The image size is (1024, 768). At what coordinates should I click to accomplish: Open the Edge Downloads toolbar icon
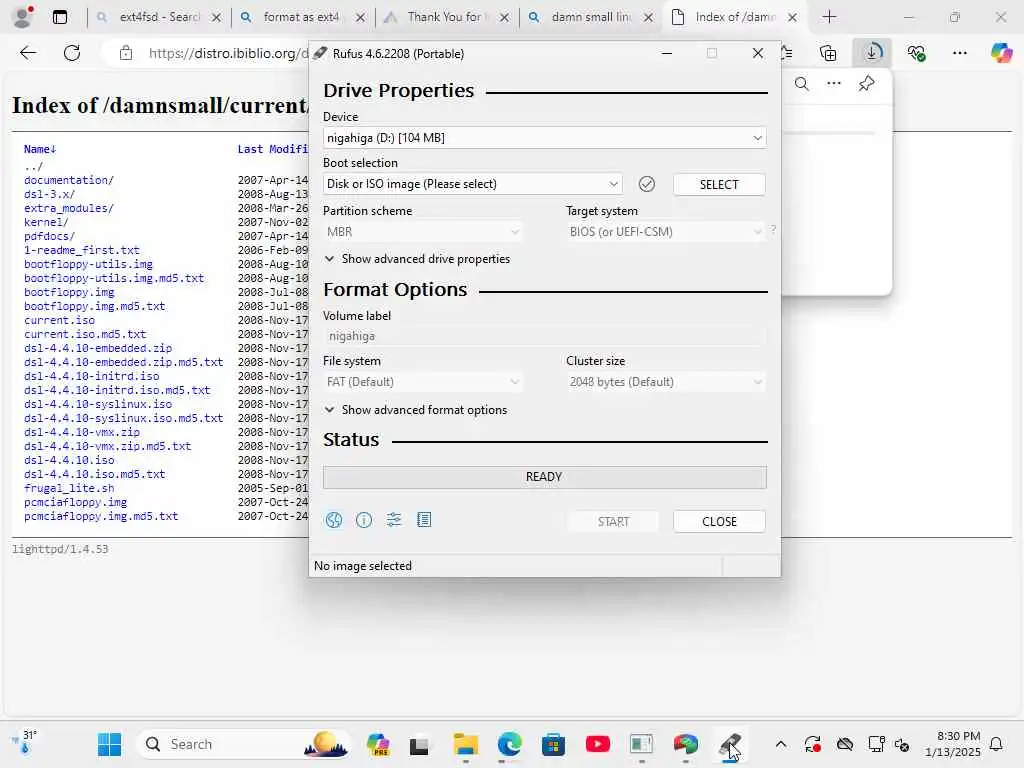coord(872,53)
